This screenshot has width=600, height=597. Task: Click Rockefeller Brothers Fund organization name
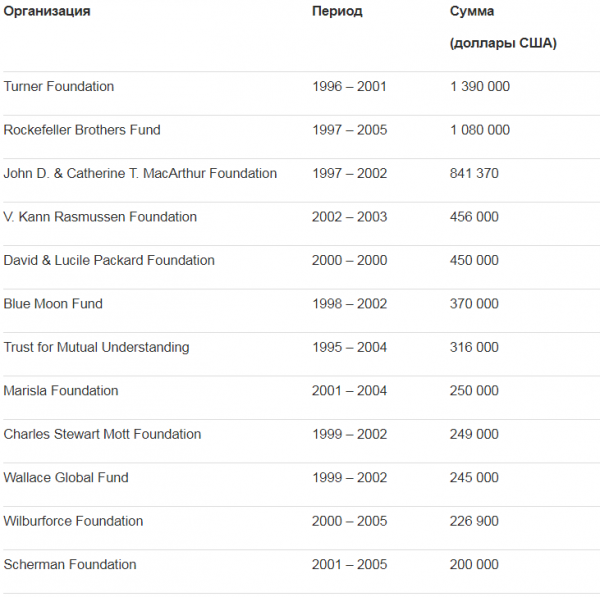tap(82, 130)
